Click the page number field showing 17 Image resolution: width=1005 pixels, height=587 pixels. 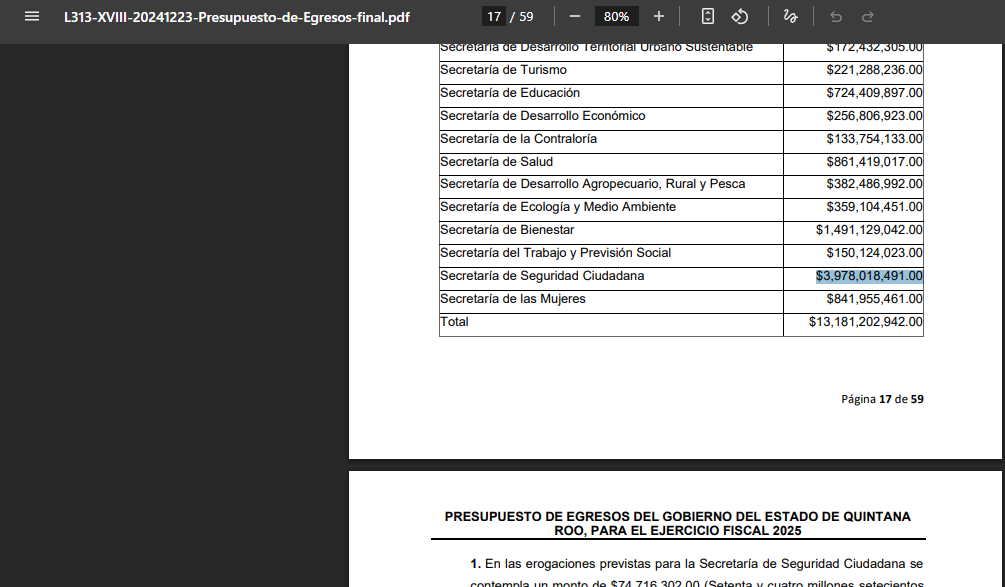tap(494, 17)
